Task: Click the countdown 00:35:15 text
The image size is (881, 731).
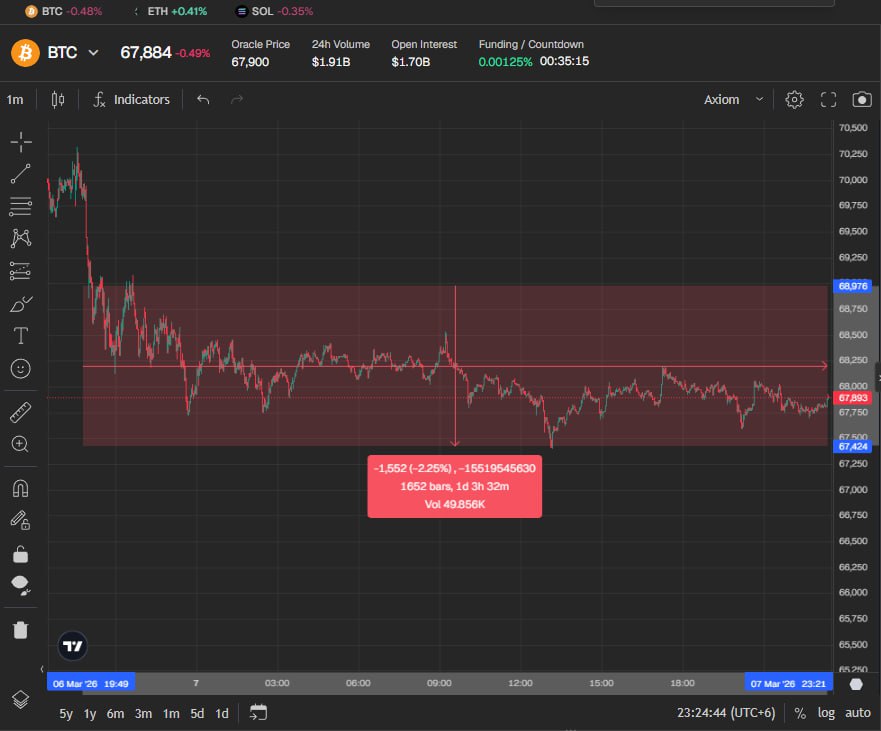Action: pos(564,61)
